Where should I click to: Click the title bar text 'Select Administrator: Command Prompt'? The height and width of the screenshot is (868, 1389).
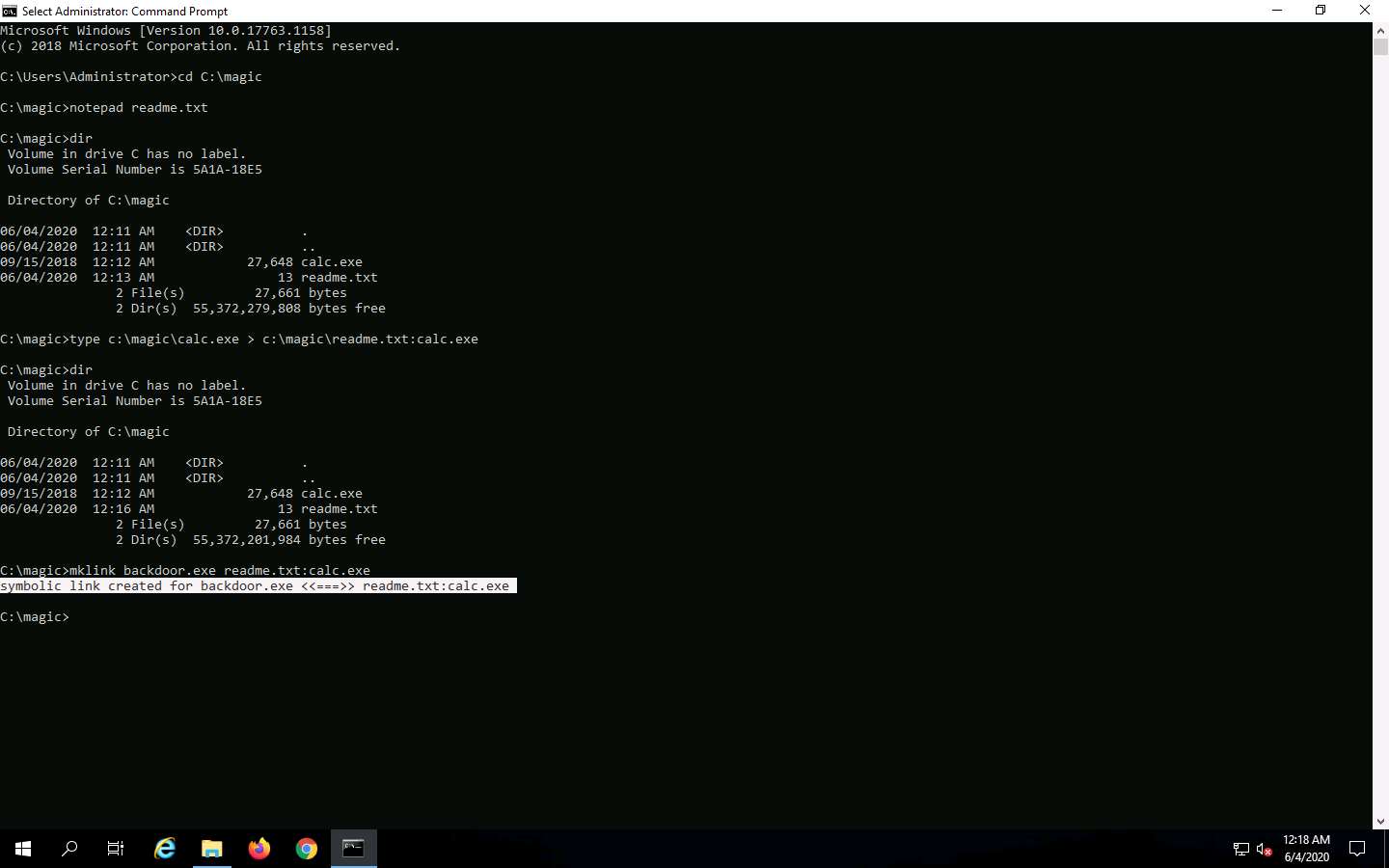[124, 12]
